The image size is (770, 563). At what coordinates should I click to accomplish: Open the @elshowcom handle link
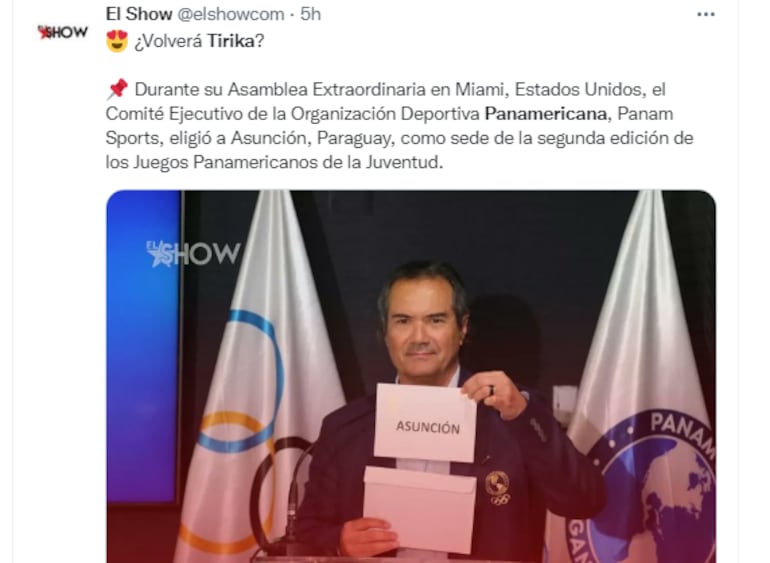tap(230, 14)
